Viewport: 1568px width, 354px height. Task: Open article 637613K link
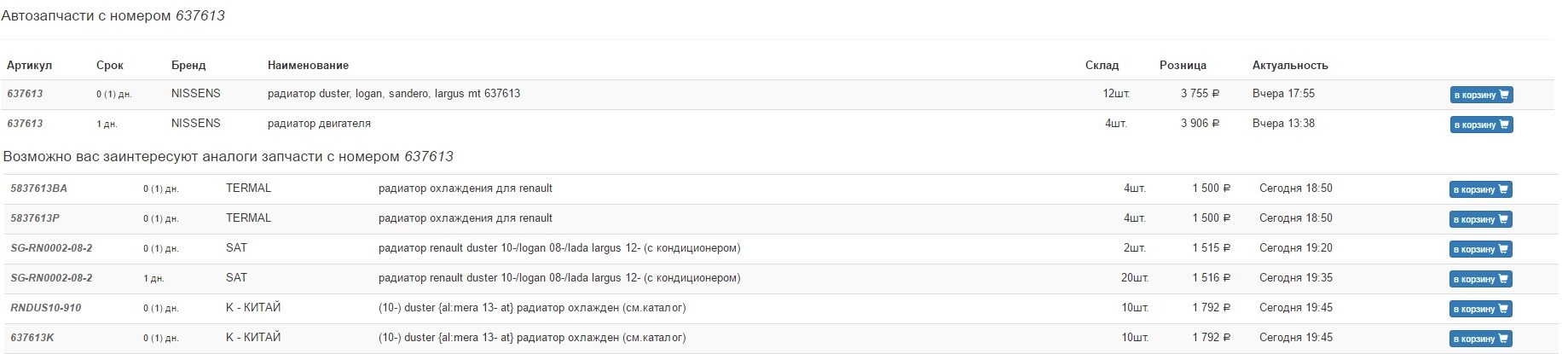[x=32, y=338]
